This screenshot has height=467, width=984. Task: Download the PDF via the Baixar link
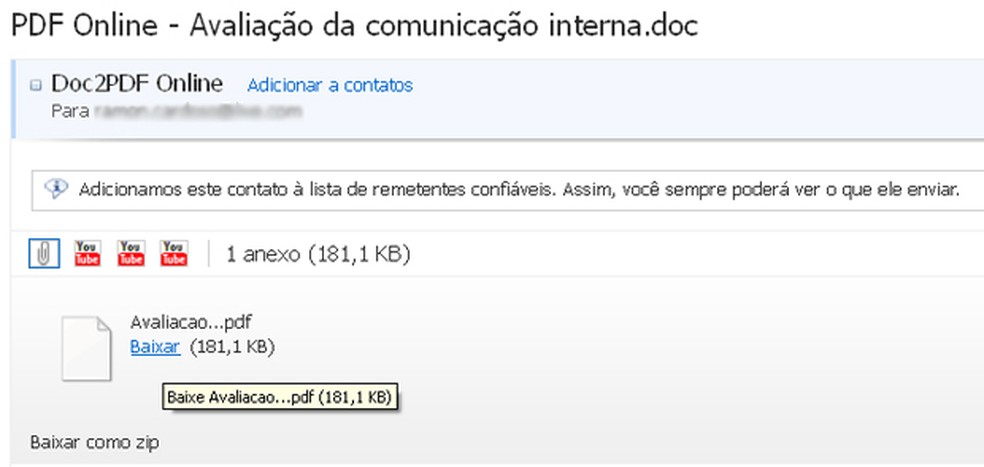click(155, 347)
